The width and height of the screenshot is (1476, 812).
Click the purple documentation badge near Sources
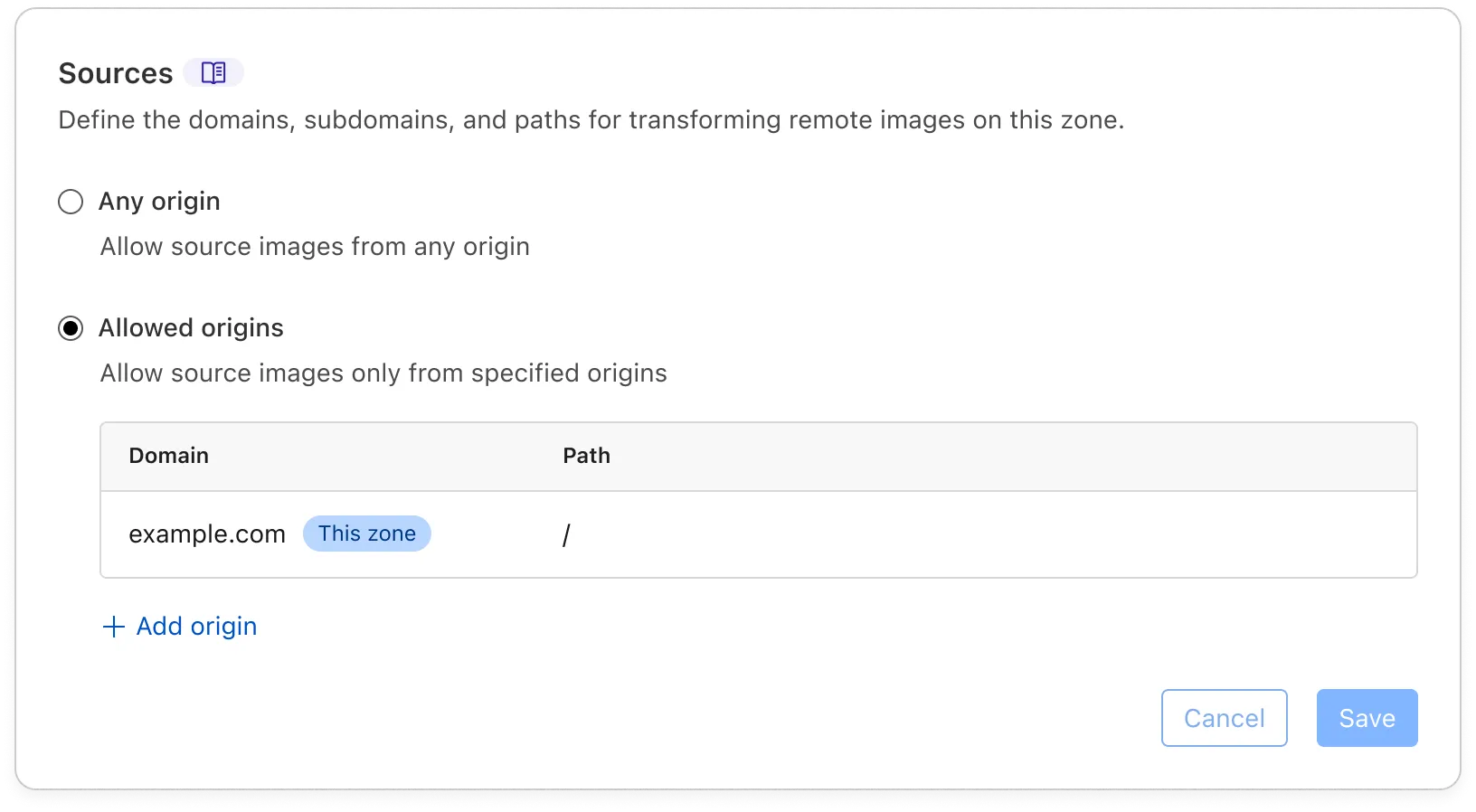[x=214, y=72]
